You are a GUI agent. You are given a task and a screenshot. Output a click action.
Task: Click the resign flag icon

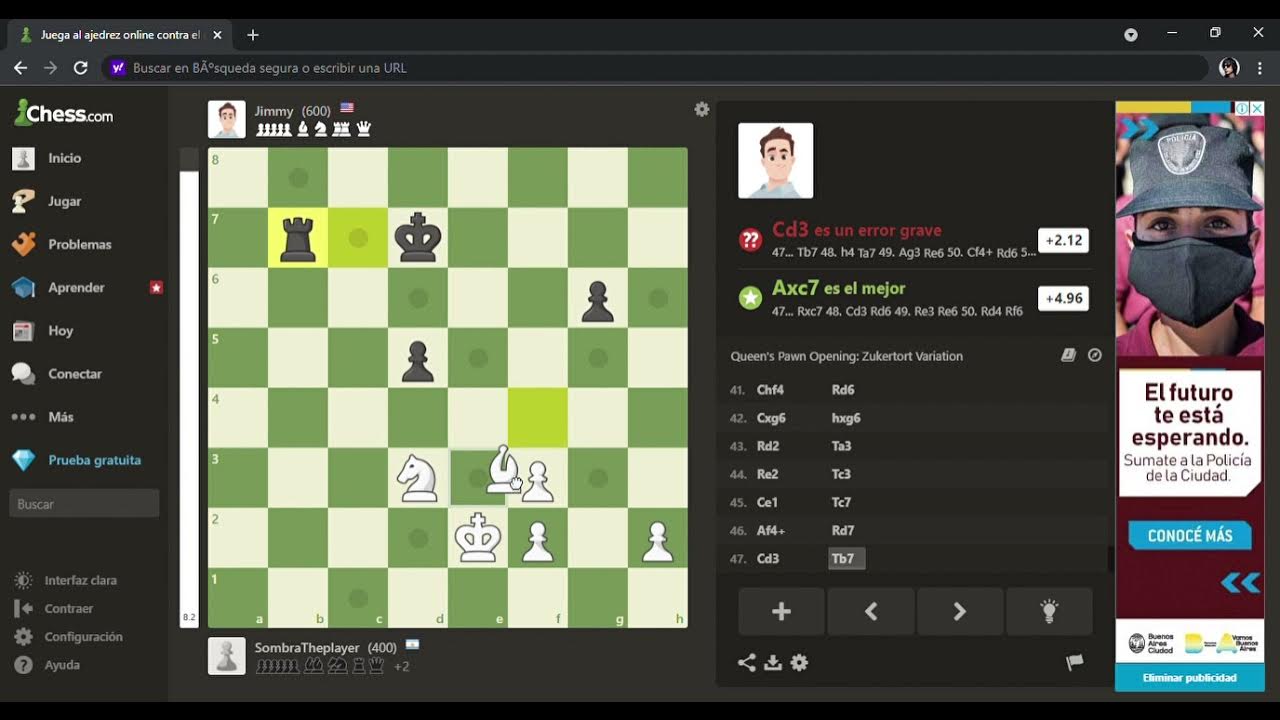(1075, 662)
